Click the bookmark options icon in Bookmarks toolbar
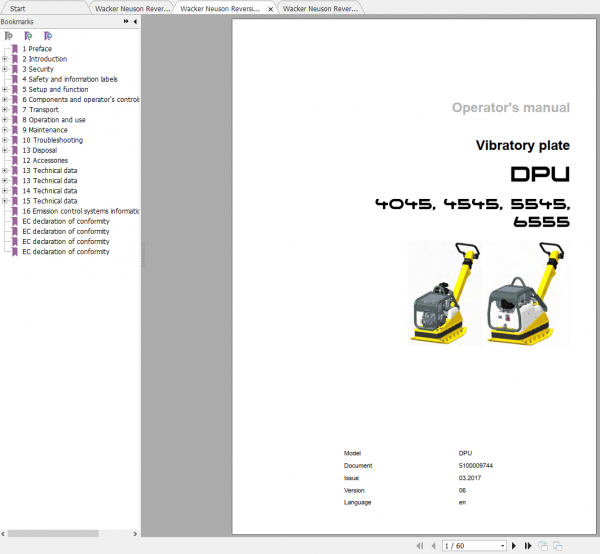Viewport: 600px width, 554px height. point(8,36)
